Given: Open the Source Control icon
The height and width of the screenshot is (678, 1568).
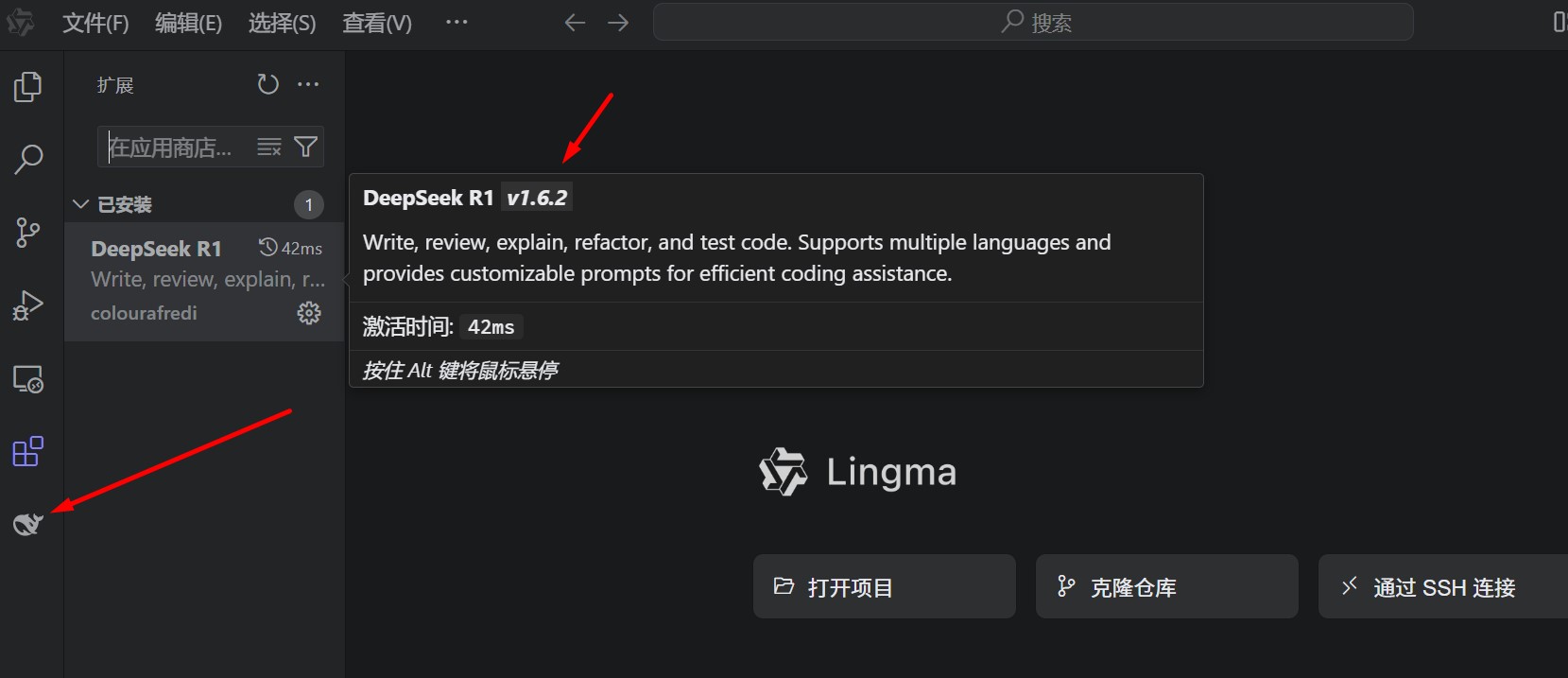Looking at the screenshot, I should pos(27,232).
